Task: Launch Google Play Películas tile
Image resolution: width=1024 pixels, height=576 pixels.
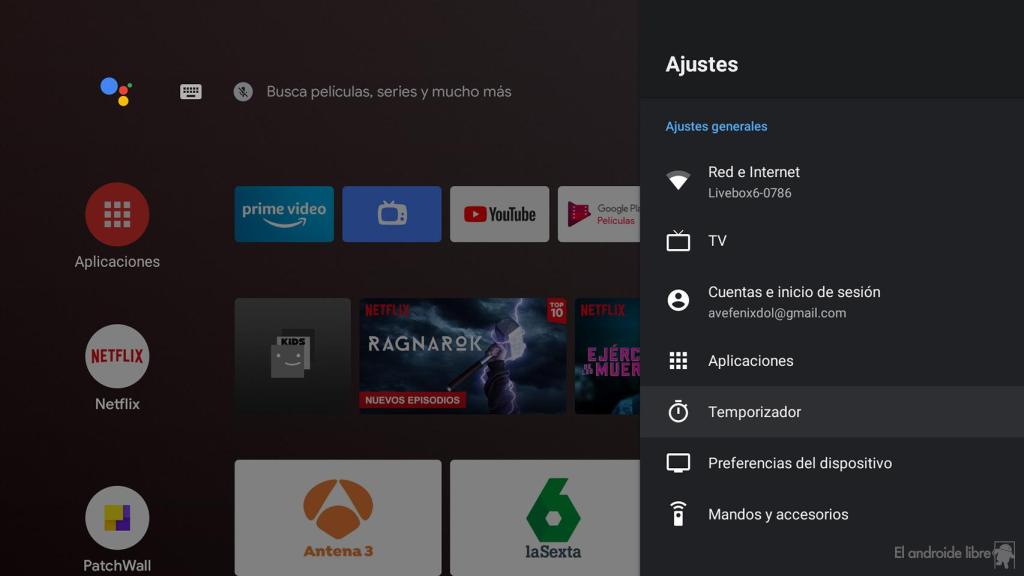Action: 599,214
